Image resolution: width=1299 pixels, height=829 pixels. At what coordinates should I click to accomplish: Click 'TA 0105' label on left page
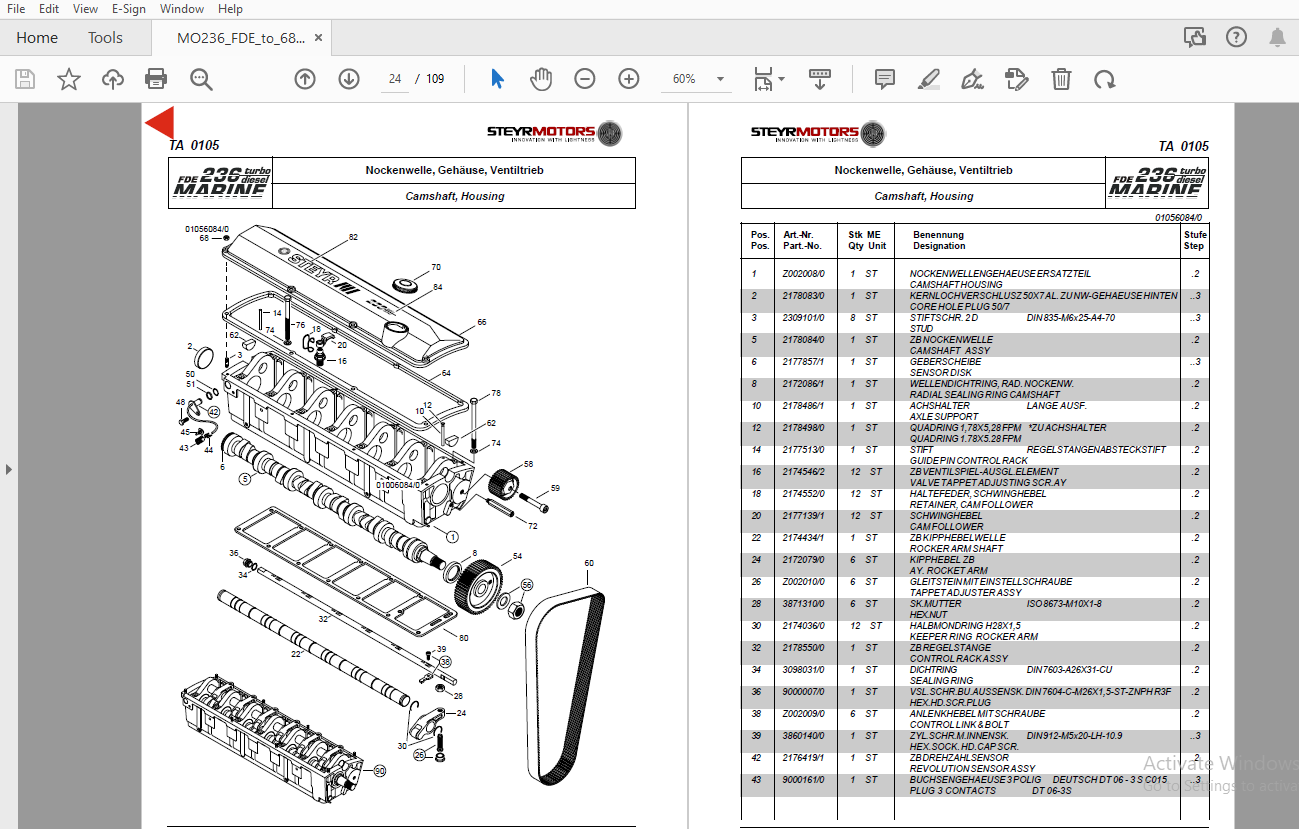tap(194, 145)
